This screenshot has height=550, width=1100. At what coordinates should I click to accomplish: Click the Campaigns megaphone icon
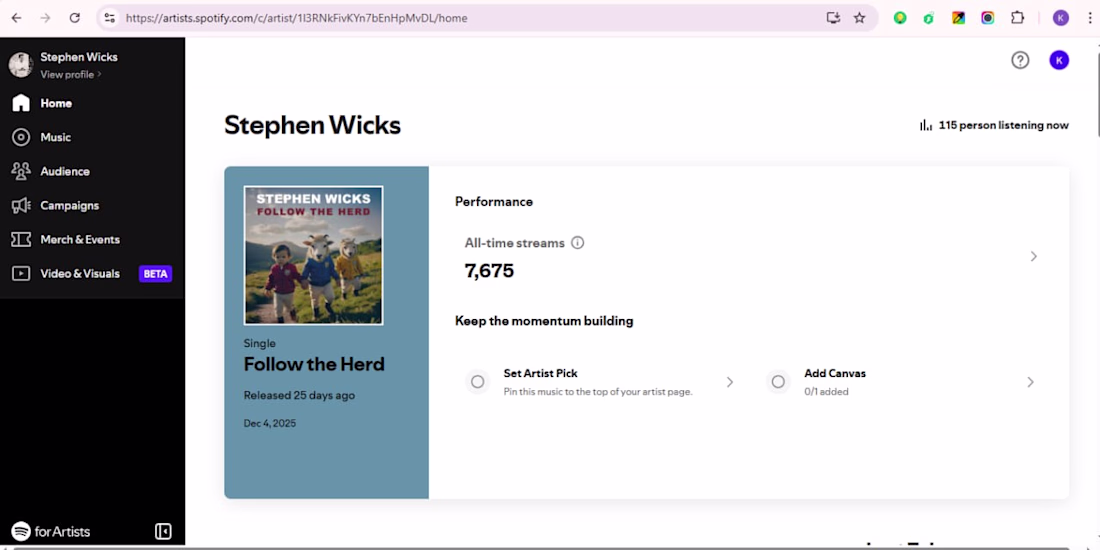click(x=21, y=205)
